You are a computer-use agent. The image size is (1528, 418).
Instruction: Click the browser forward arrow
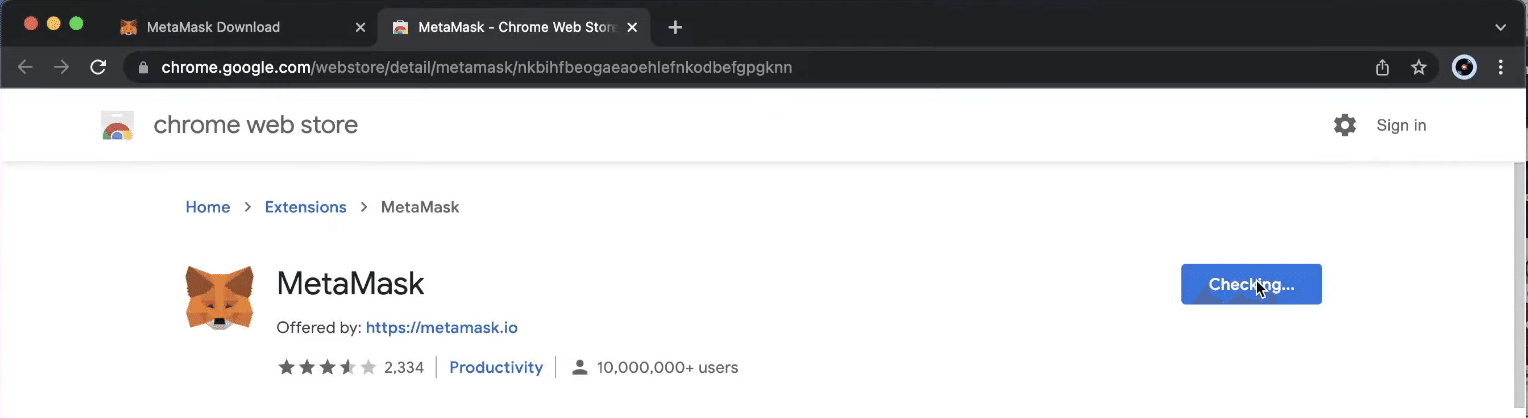(62, 67)
